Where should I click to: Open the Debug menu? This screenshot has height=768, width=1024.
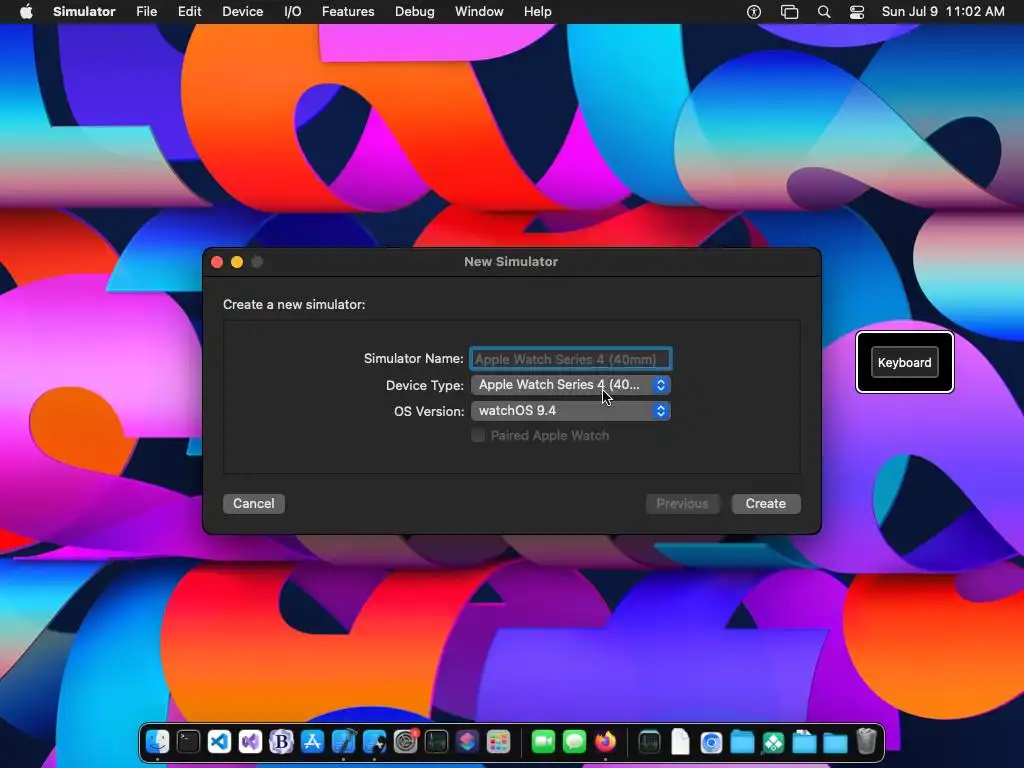(x=415, y=12)
